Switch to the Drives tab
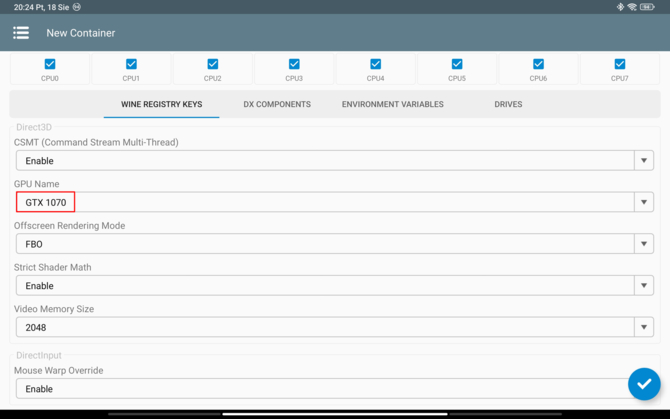 [x=508, y=104]
